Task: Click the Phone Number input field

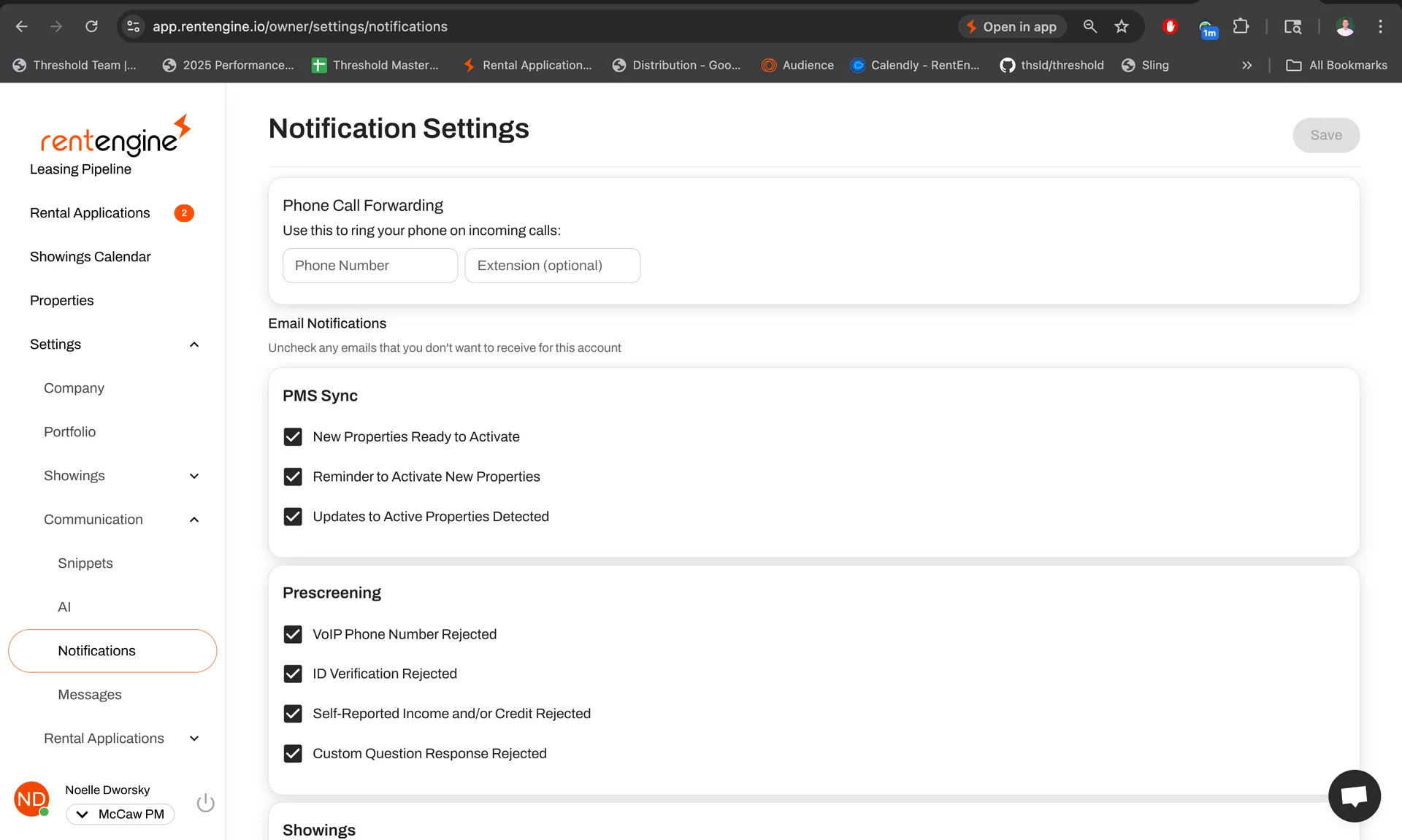Action: coord(369,265)
